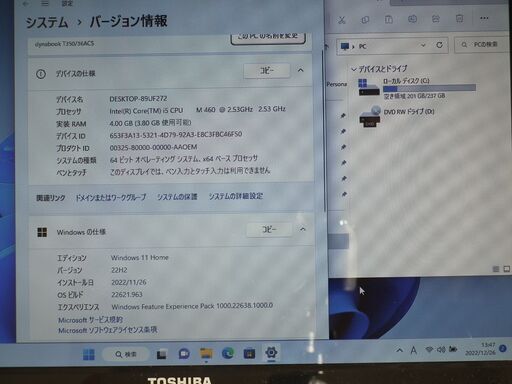Open the clock showing 2022/12/26
Screen dimensions: 512x384
click(x=480, y=349)
